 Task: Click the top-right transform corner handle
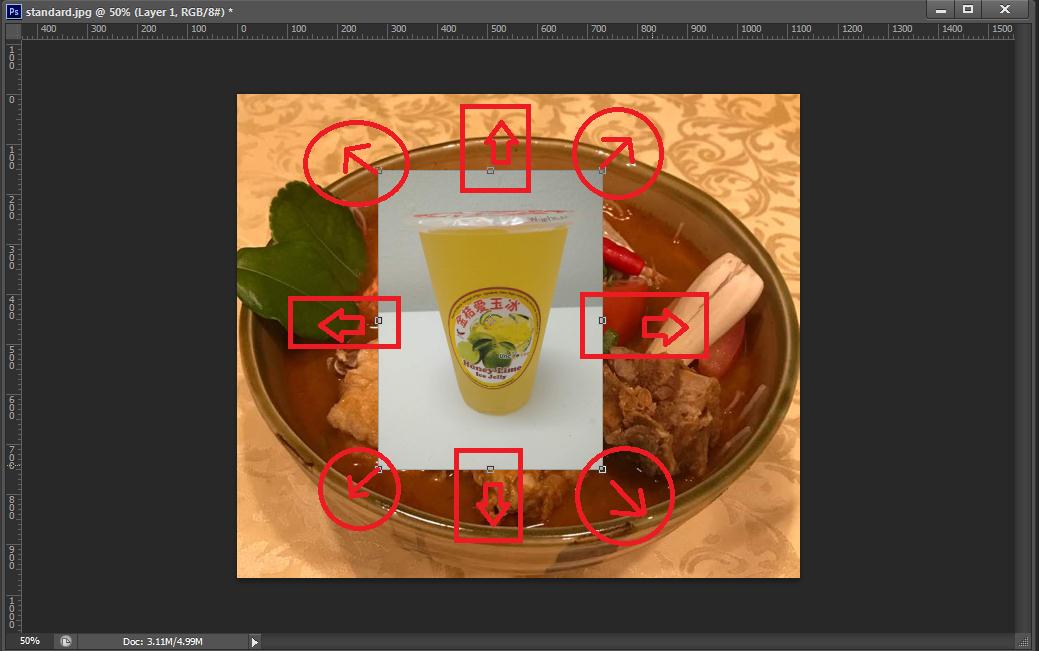point(602,171)
